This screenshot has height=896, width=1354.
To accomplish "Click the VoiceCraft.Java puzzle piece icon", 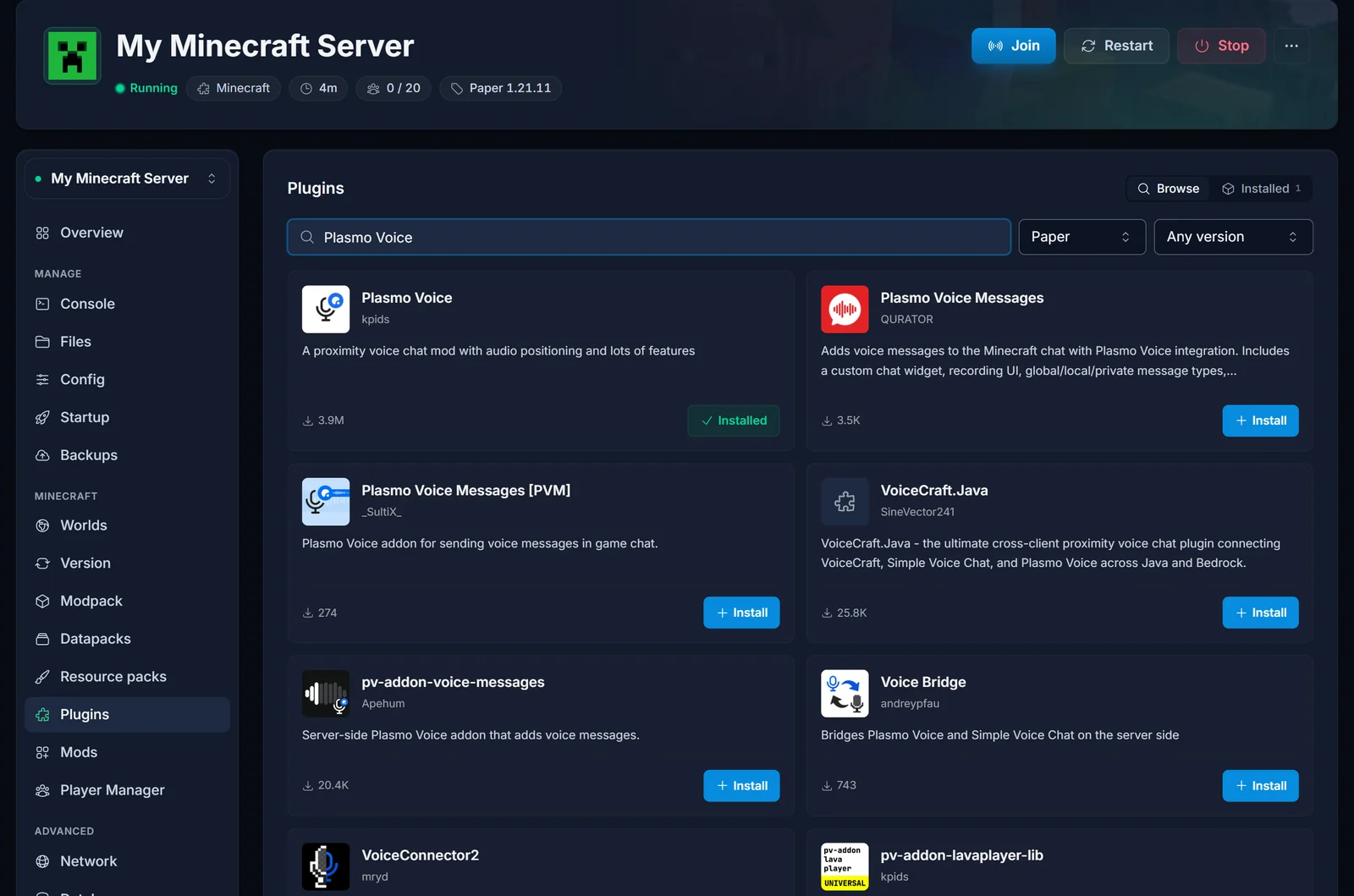I will (x=845, y=502).
